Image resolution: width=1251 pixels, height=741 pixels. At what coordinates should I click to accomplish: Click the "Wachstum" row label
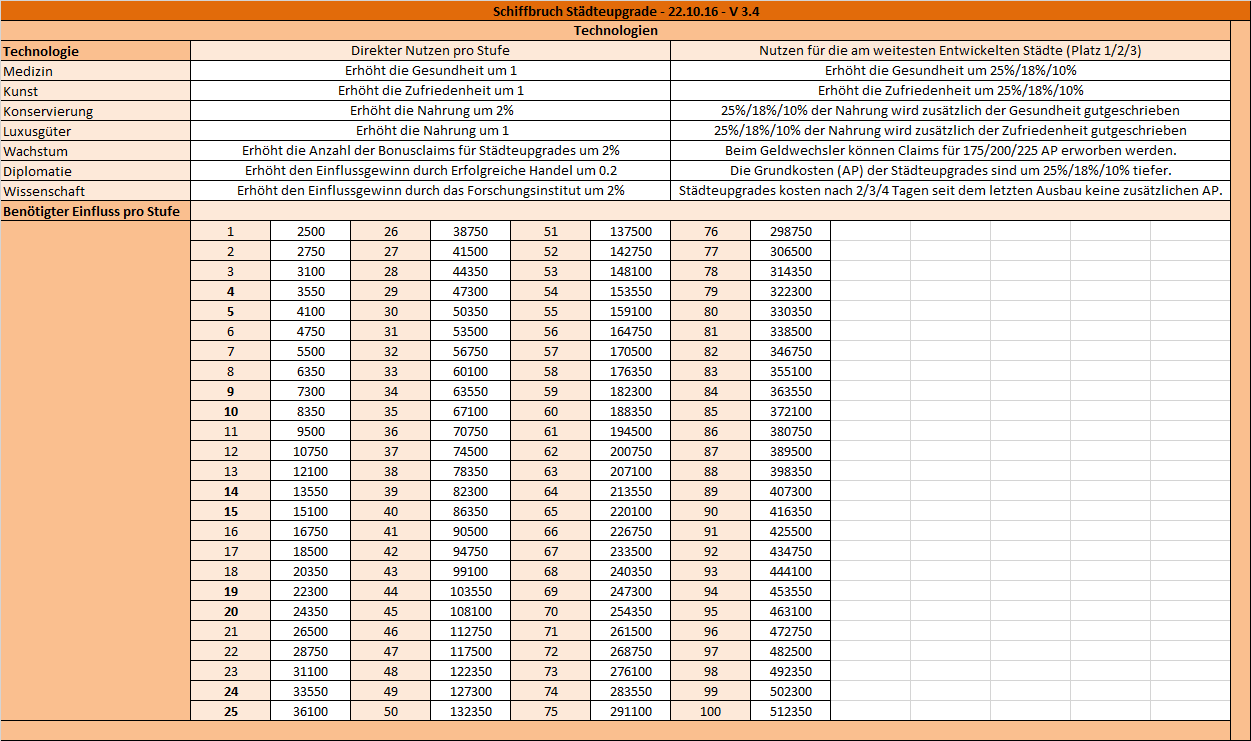coord(96,151)
